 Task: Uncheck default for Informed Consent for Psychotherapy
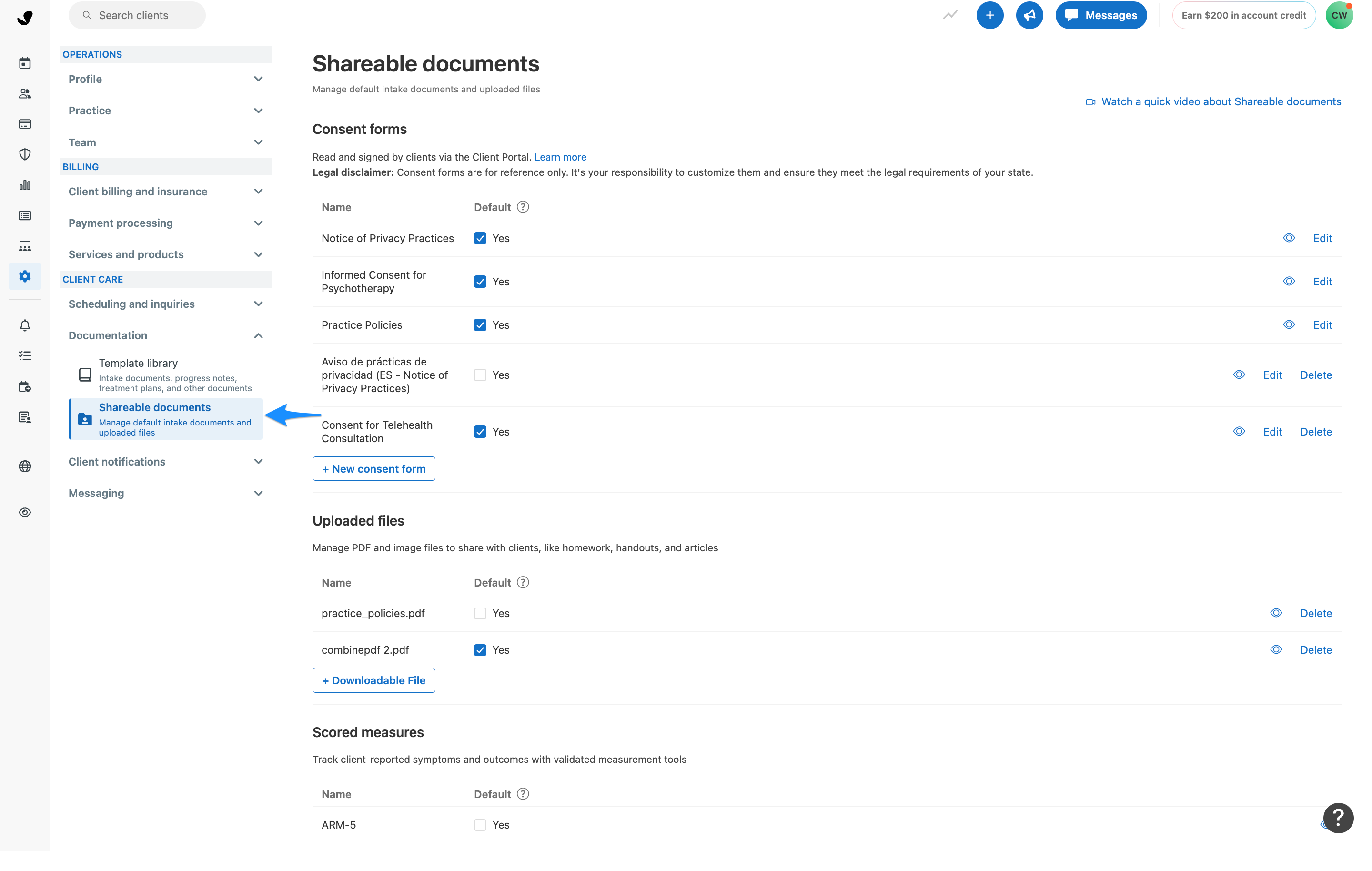pos(480,282)
